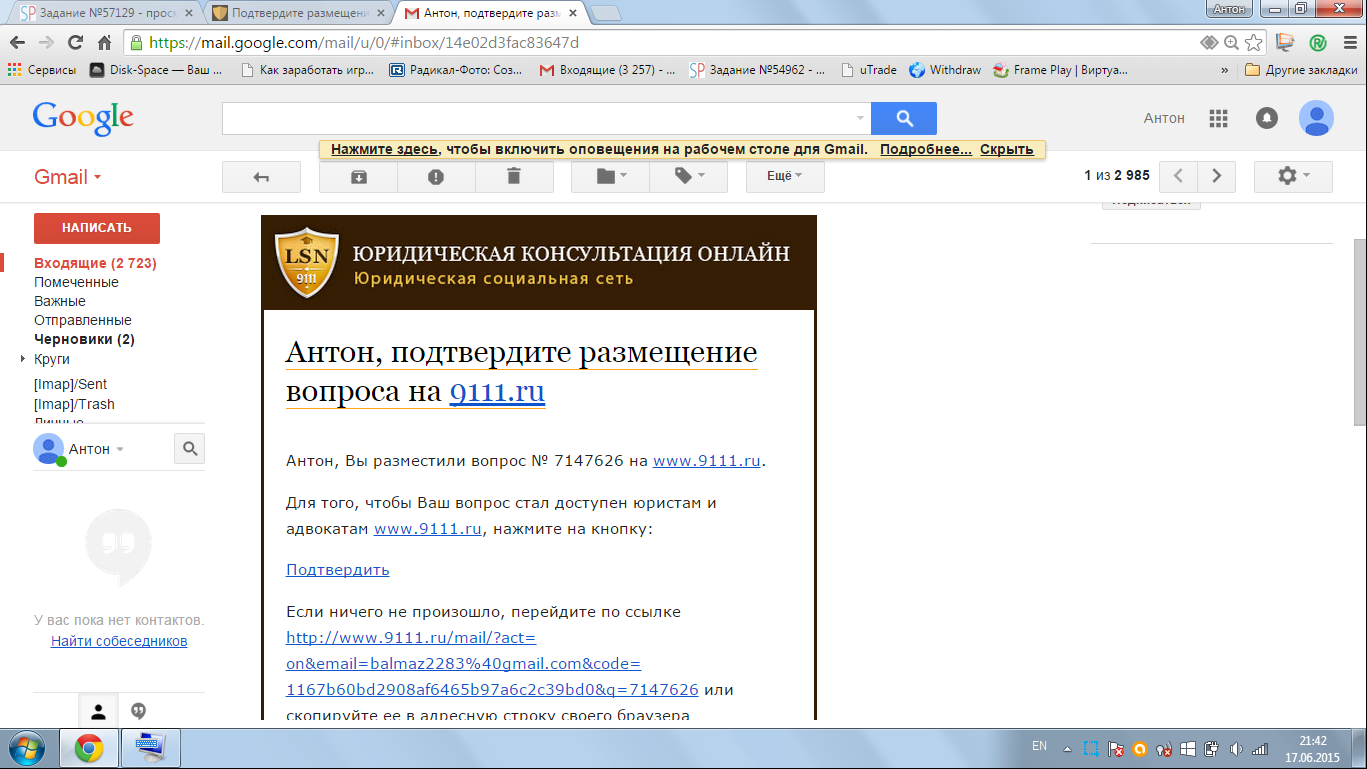Open the Move to folder dropdown

click(x=610, y=176)
